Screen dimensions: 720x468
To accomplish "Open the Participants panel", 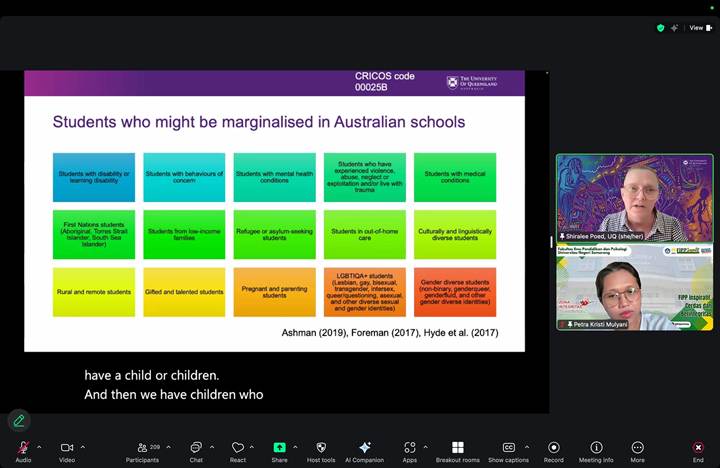I will 141,448.
